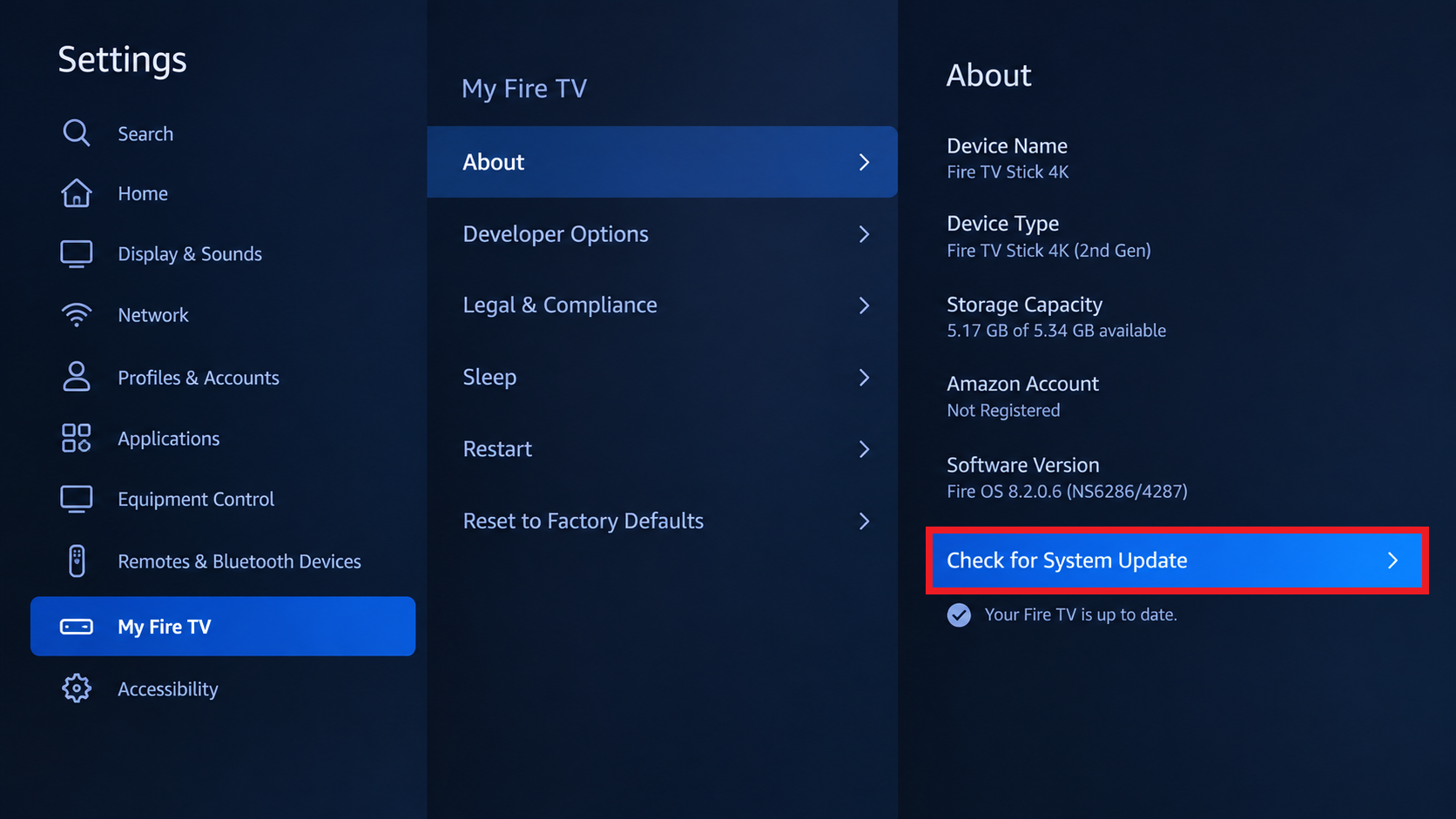This screenshot has height=819, width=1456.
Task: Select Storage Capacity heading
Action: [1024, 305]
